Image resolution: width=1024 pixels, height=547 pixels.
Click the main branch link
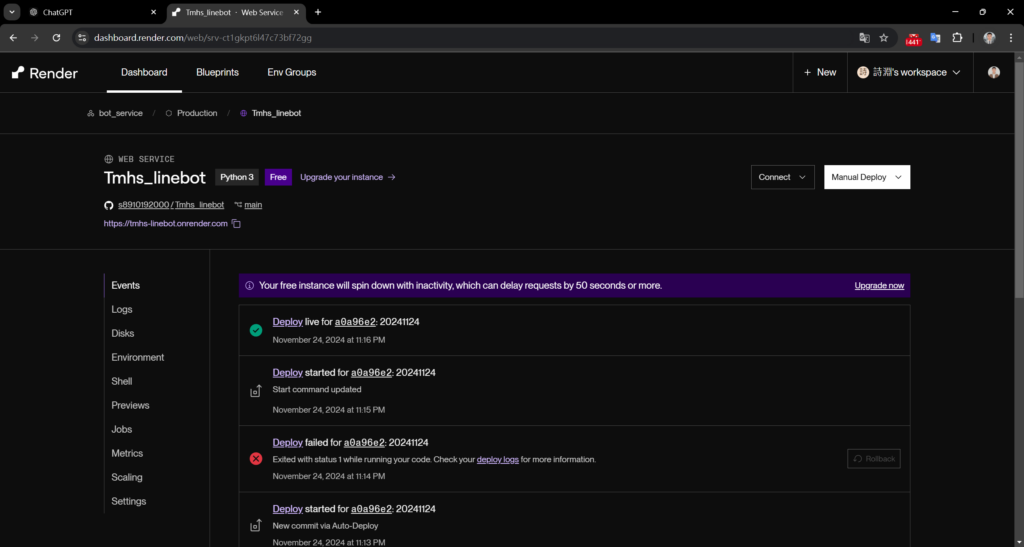tap(253, 205)
